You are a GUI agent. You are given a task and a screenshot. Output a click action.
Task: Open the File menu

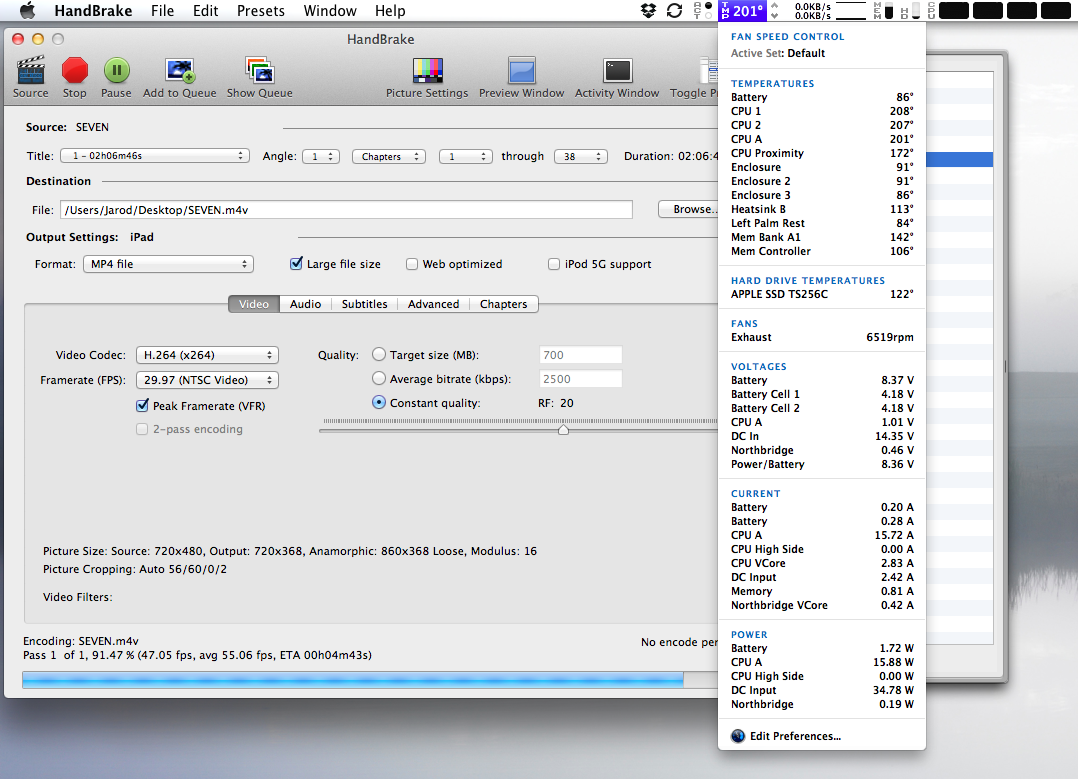162,10
